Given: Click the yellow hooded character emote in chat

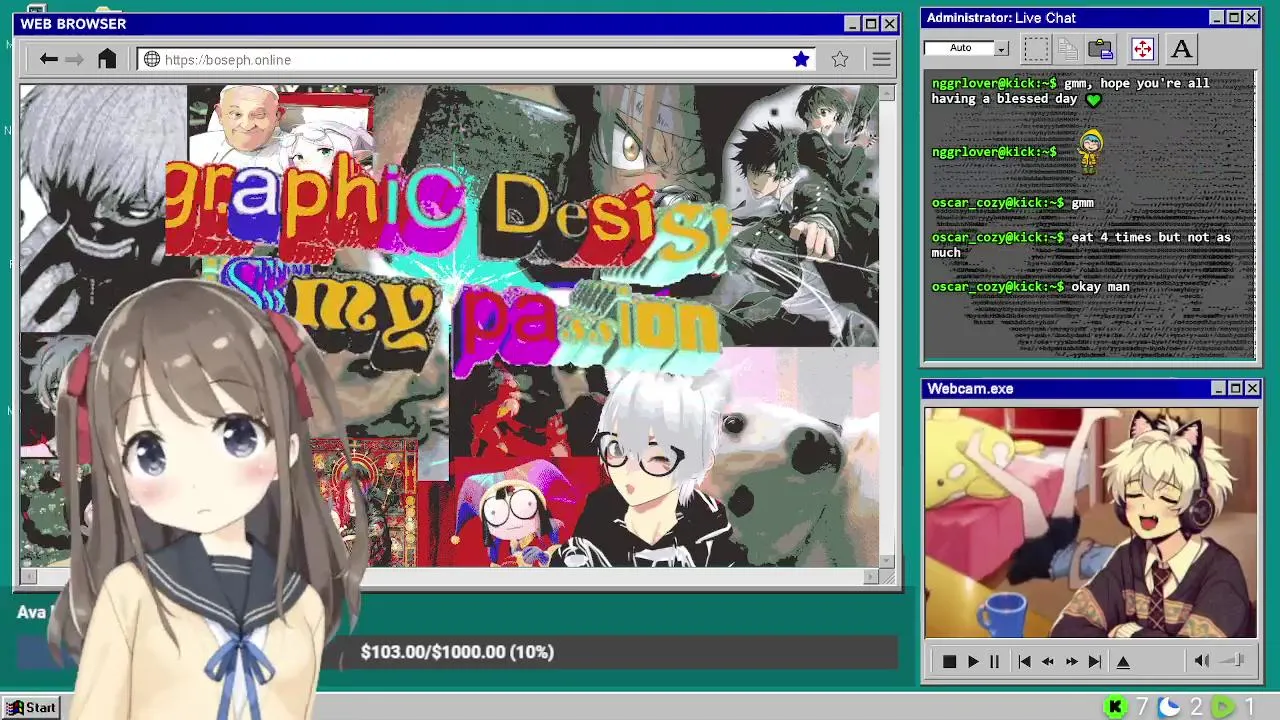Looking at the screenshot, I should (1090, 151).
